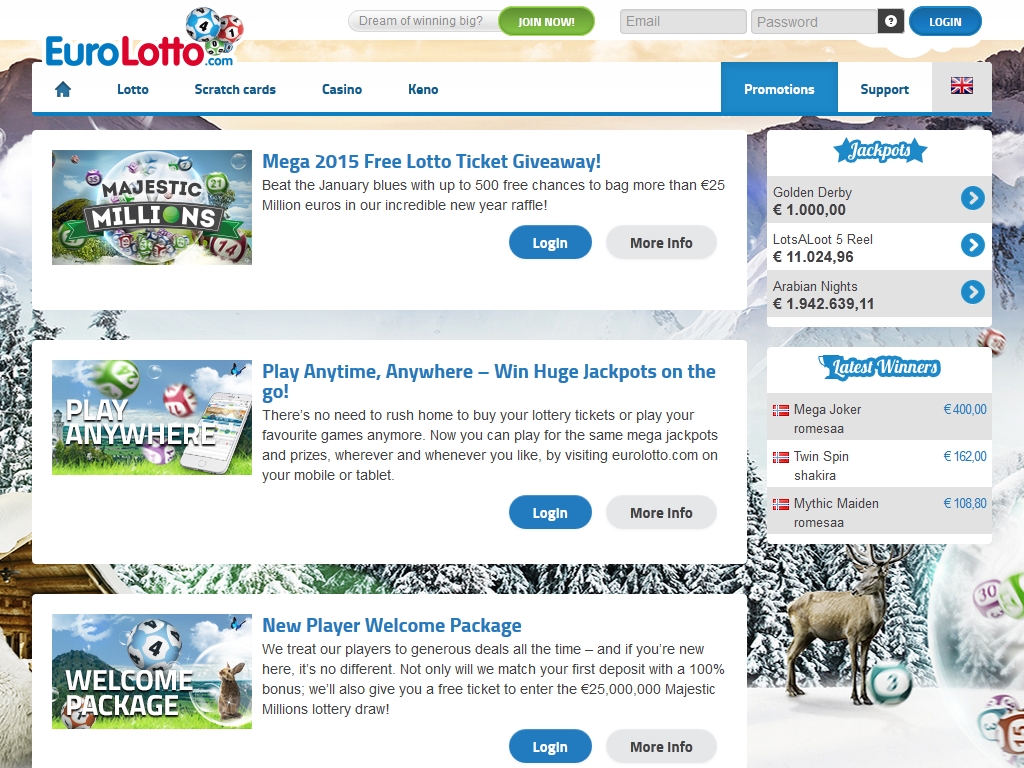This screenshot has height=768, width=1024.
Task: Open the Lotto menu item
Action: tap(133, 89)
